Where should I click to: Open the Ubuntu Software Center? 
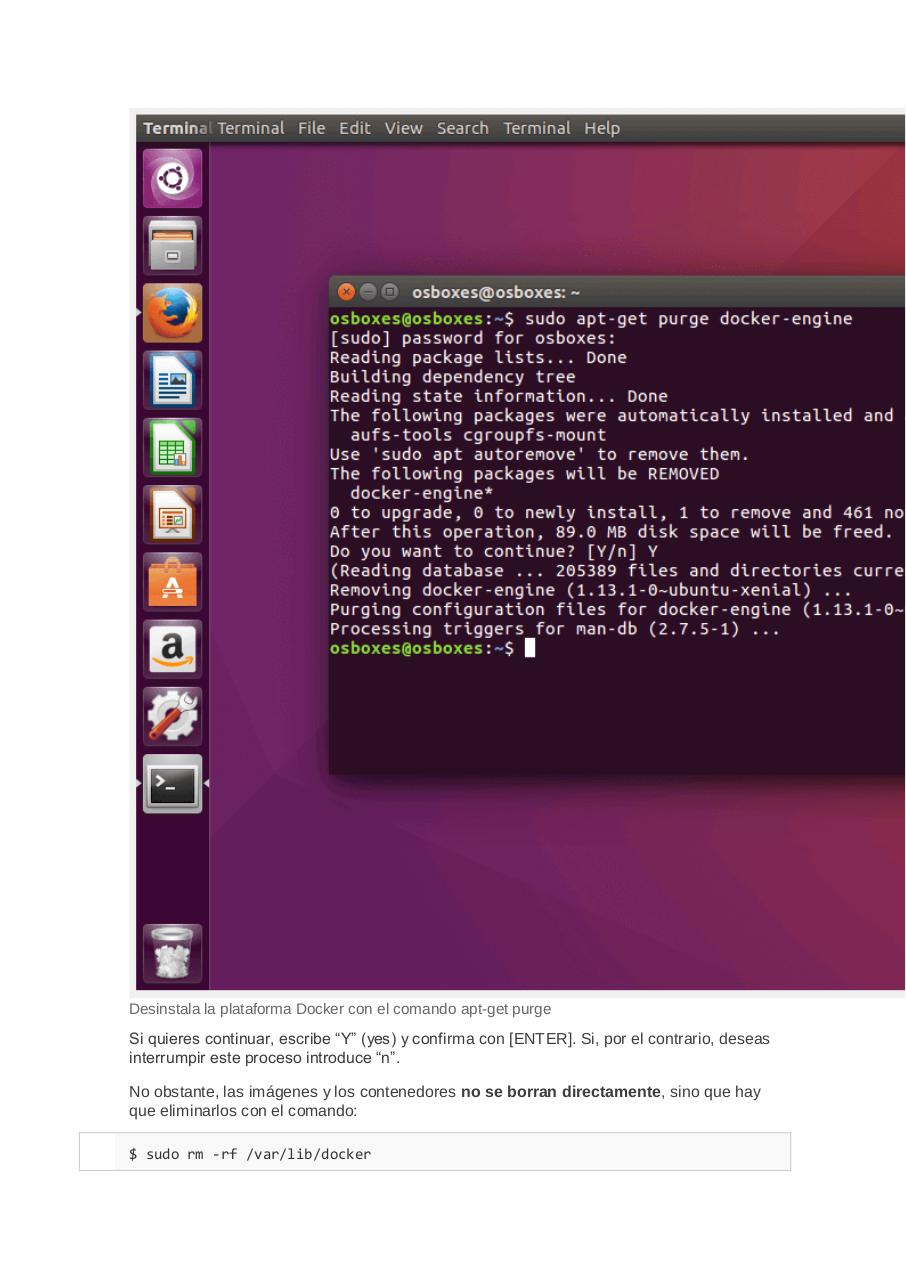(172, 581)
